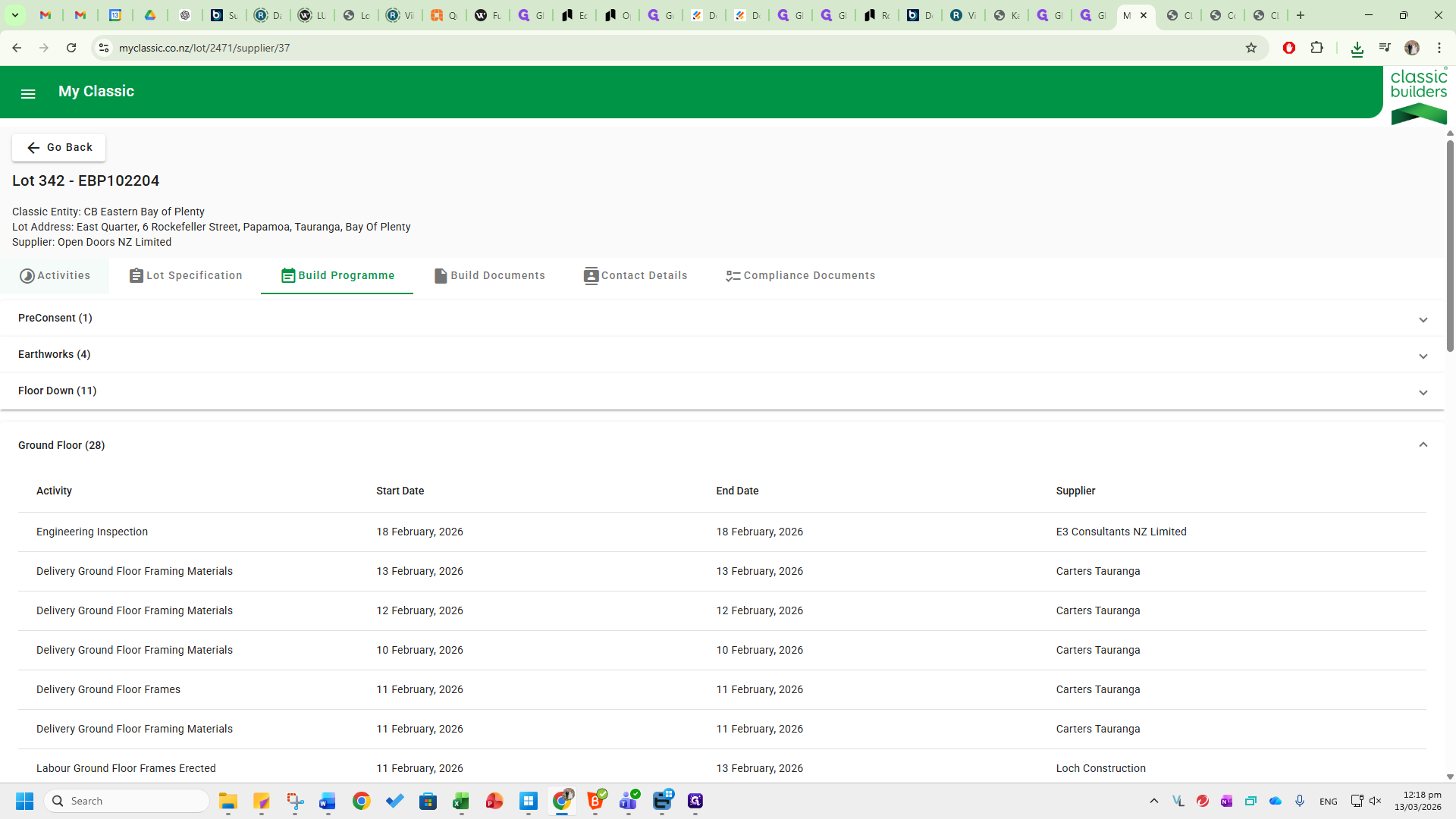Switch to the Activities tab
This screenshot has width=1456, height=819.
(x=55, y=276)
